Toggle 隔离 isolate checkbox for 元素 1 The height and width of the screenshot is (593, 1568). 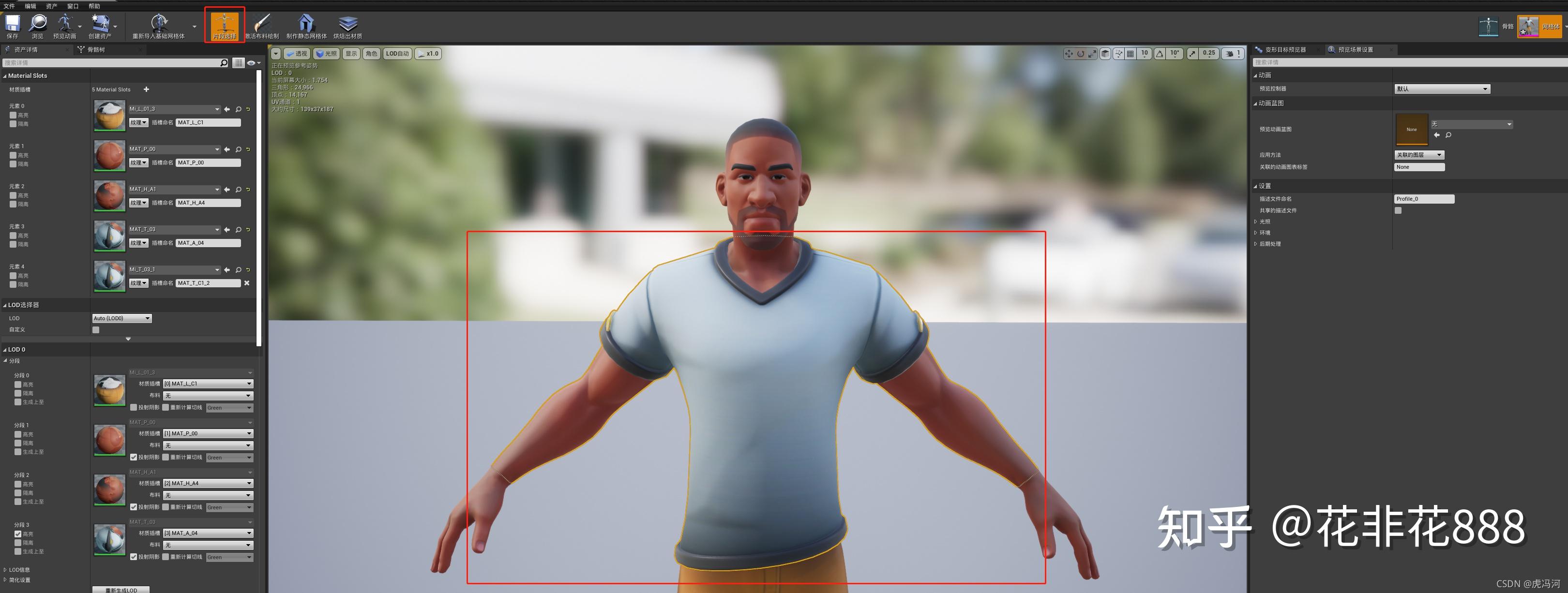point(13,163)
